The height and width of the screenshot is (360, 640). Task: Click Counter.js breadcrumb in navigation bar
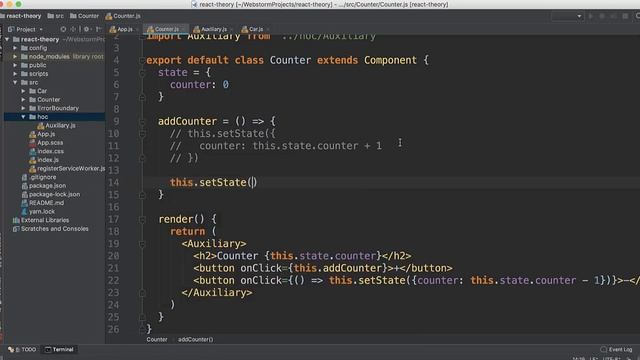pyautogui.click(x=123, y=16)
